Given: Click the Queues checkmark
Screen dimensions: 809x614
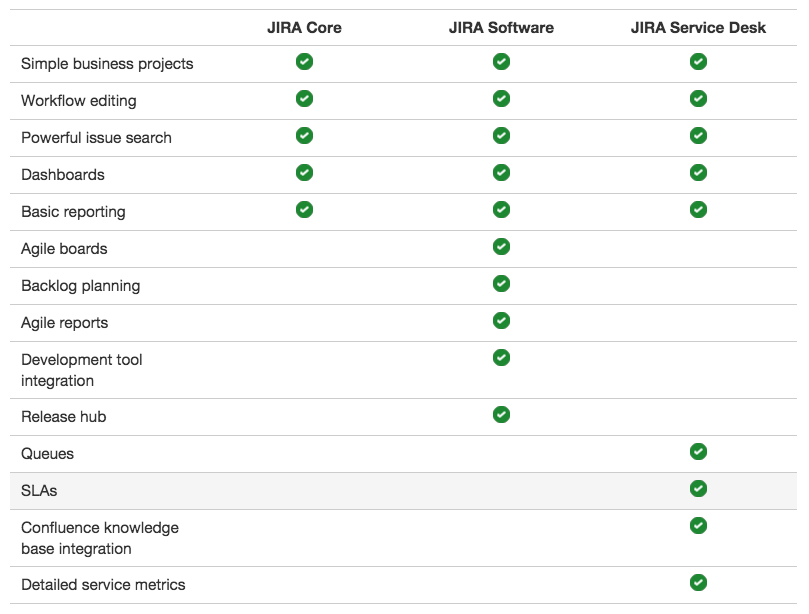Looking at the screenshot, I should pyautogui.click(x=699, y=451).
